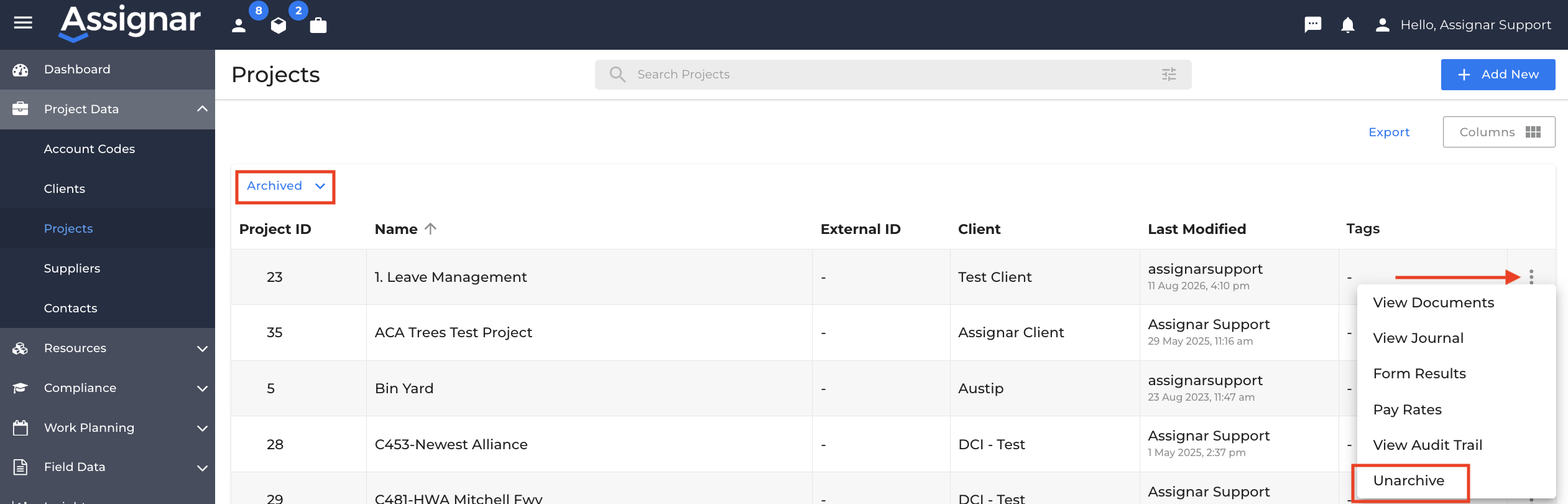Open the person icon with badge 8
This screenshot has width=1568, height=504.
point(239,26)
